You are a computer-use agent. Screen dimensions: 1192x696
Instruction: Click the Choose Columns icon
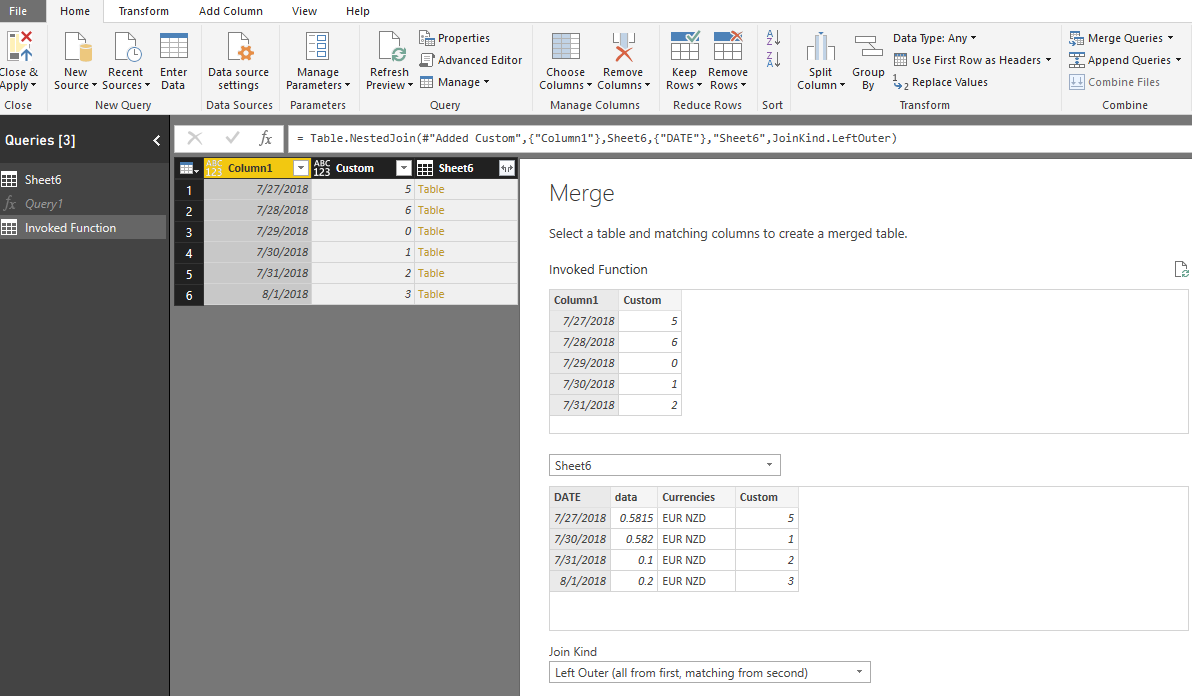tap(566, 46)
